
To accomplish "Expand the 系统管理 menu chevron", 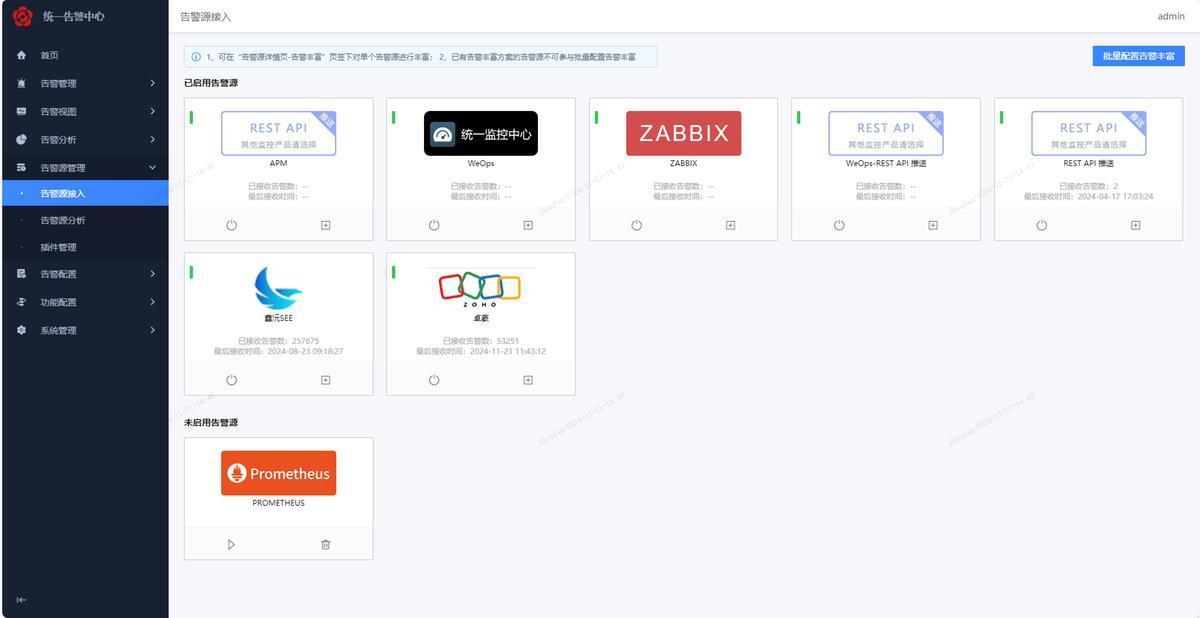I will tap(153, 330).
